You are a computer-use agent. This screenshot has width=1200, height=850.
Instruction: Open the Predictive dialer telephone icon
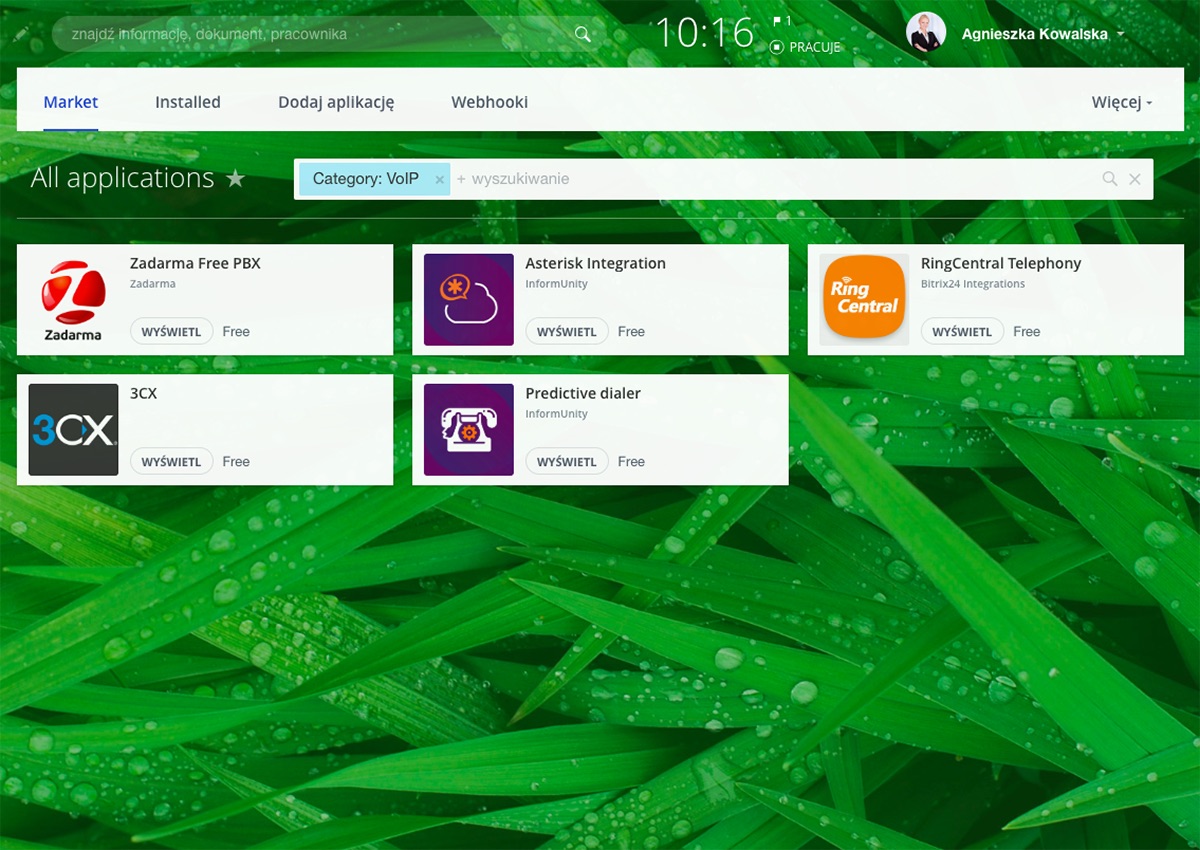[469, 430]
